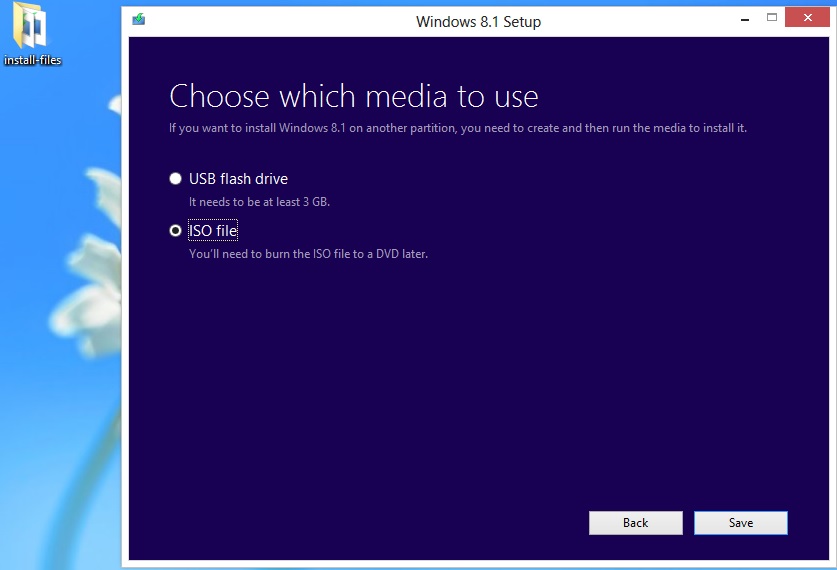Click the 'Windows 8.1 Setup' window title
Image resolution: width=837 pixels, height=570 pixels.
tap(478, 22)
